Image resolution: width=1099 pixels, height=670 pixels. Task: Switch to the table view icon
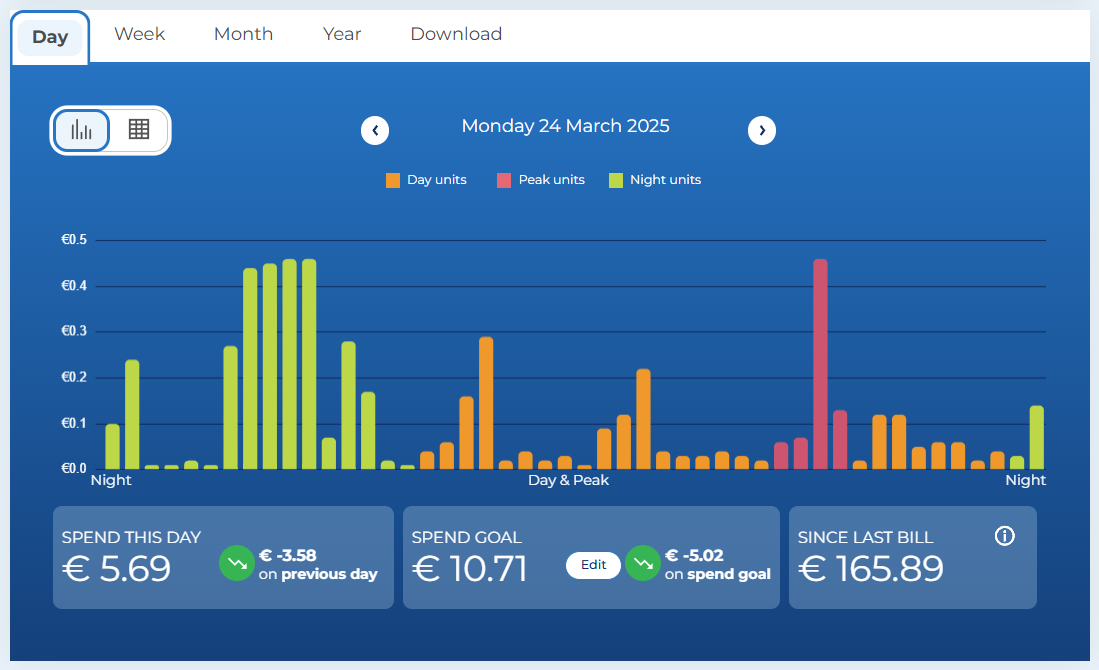(x=139, y=130)
